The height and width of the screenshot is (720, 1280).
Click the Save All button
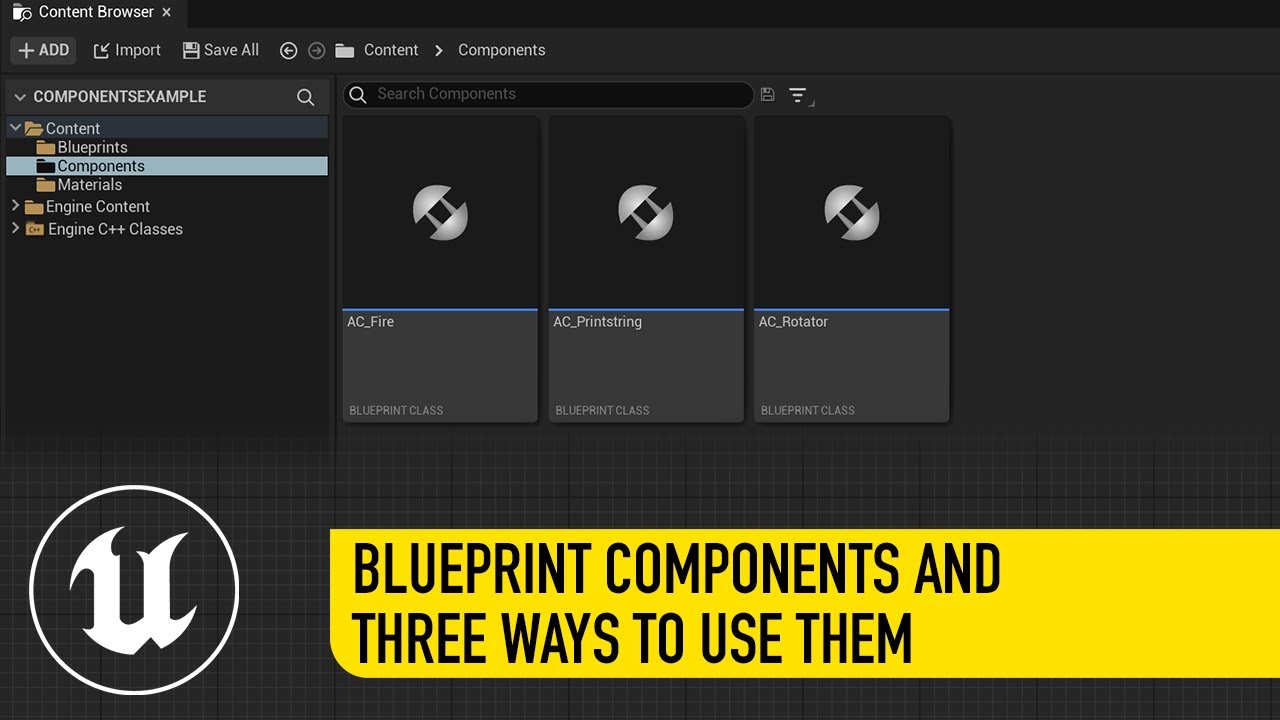pos(221,50)
